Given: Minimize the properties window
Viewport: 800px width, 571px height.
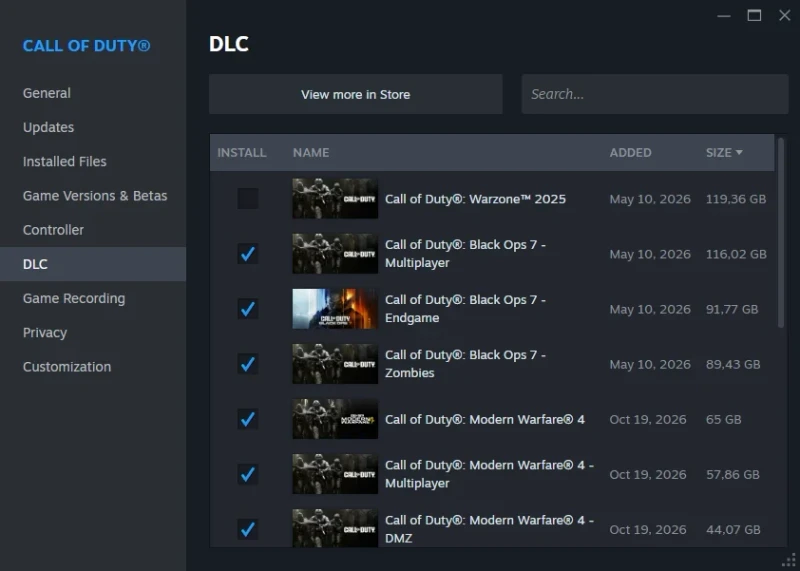Looking at the screenshot, I should click(723, 16).
